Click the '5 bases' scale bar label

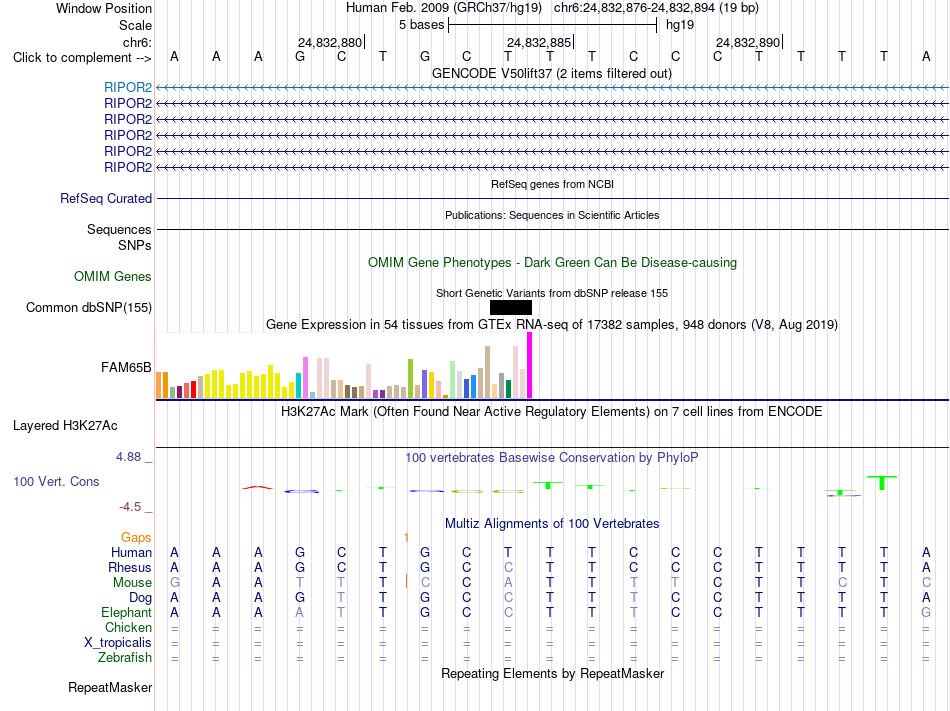point(421,25)
